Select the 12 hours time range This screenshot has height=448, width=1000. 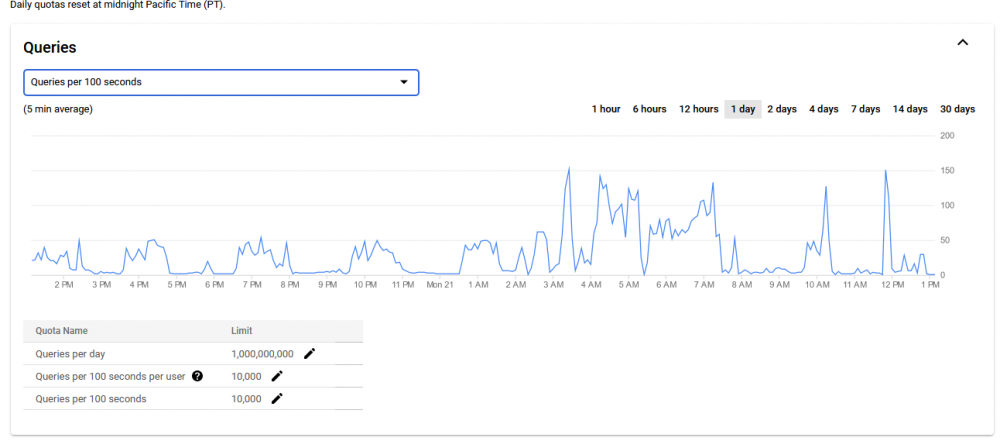(x=698, y=109)
